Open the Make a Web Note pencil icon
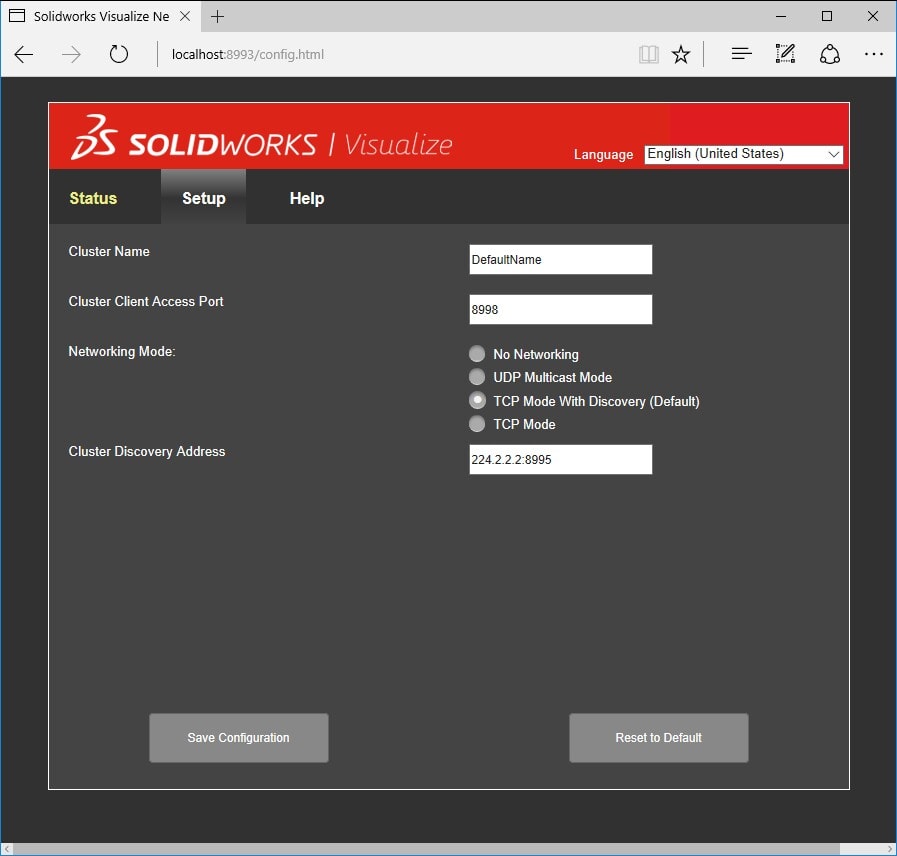The image size is (897, 856). (x=785, y=54)
